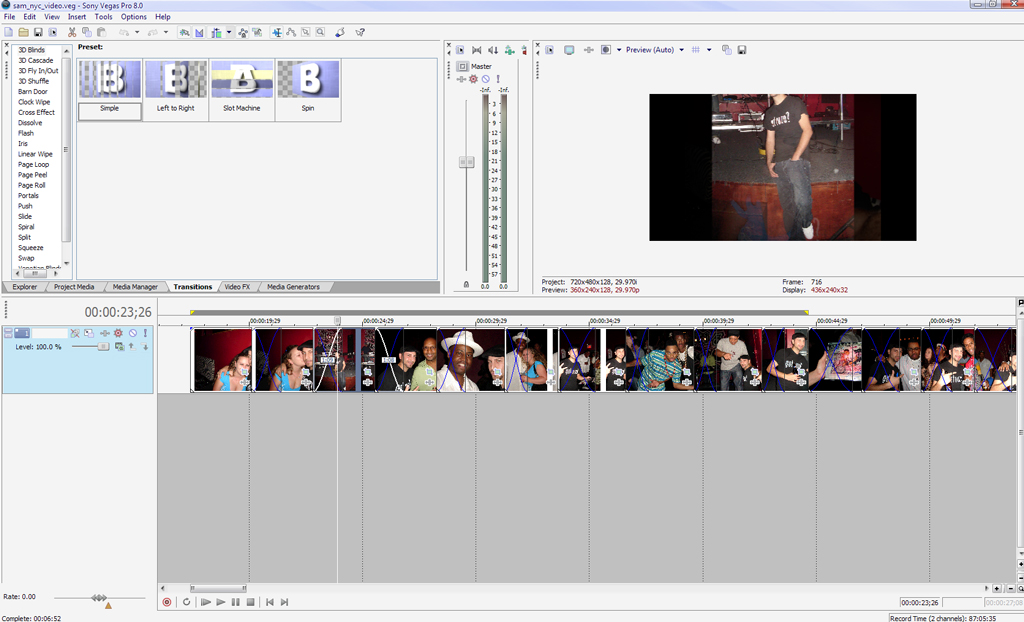Select the Envelope Edit tool icon
This screenshot has width=1024, height=622.
(291, 32)
